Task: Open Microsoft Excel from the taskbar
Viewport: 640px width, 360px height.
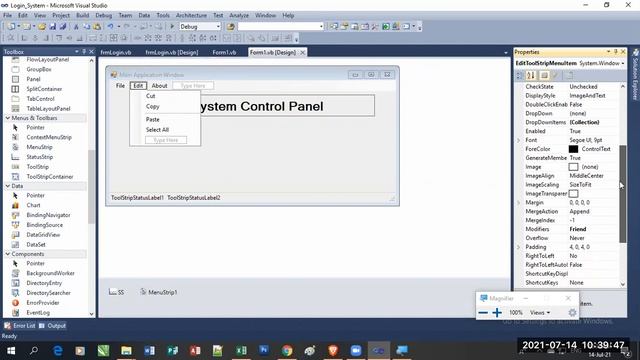Action: [x=241, y=351]
